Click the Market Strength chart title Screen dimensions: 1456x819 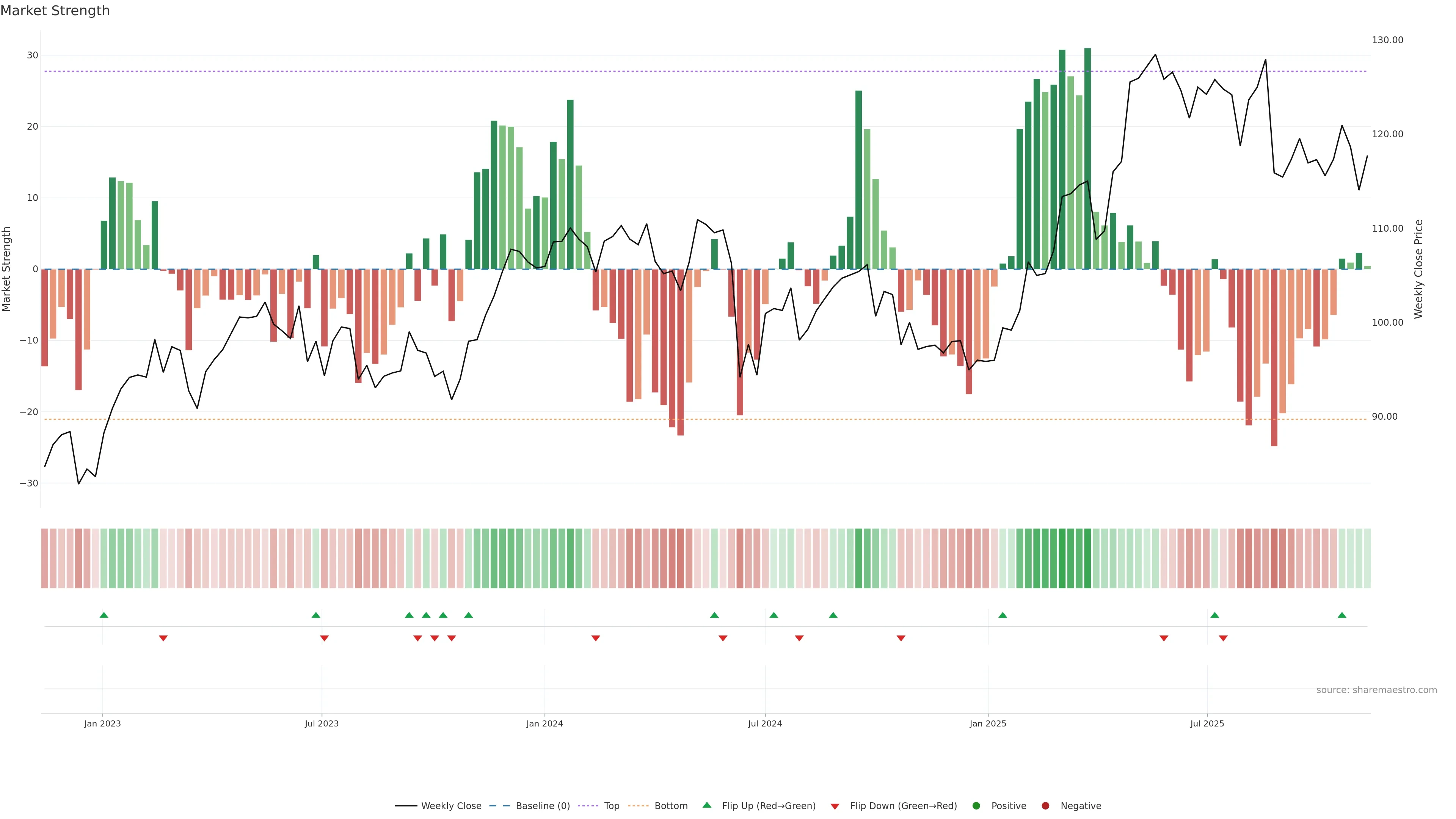pos(55,11)
